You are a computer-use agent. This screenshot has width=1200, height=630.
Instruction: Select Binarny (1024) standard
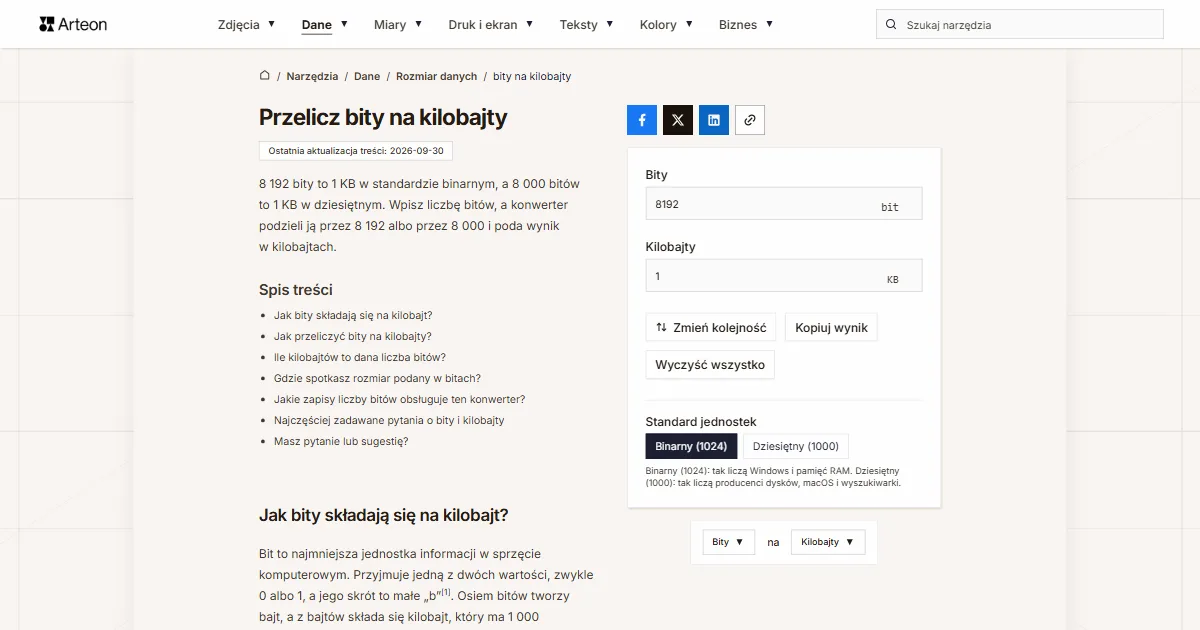(x=692, y=446)
